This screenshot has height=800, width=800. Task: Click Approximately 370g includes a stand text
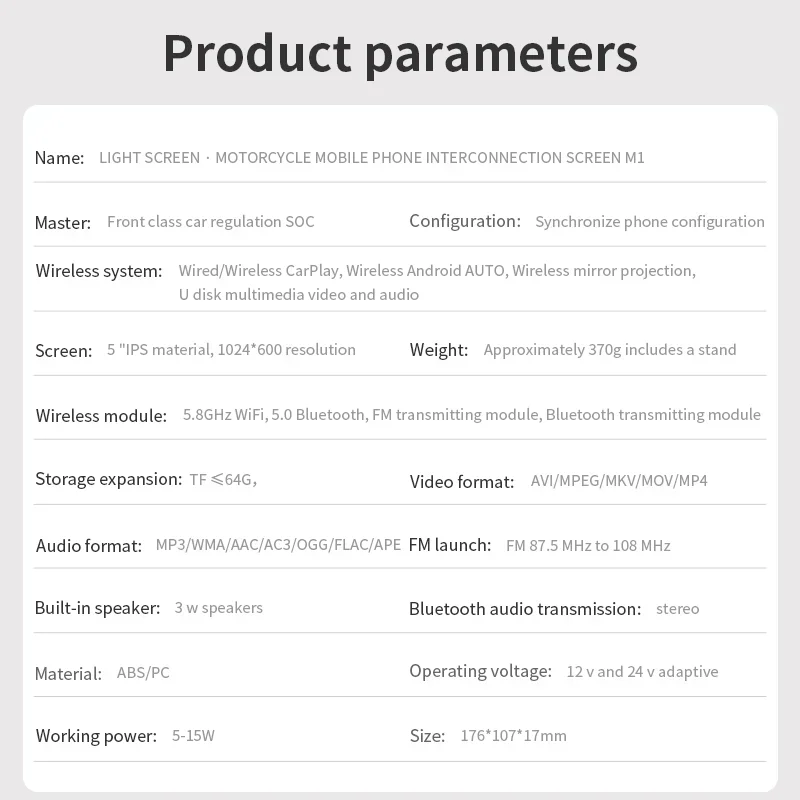point(610,349)
